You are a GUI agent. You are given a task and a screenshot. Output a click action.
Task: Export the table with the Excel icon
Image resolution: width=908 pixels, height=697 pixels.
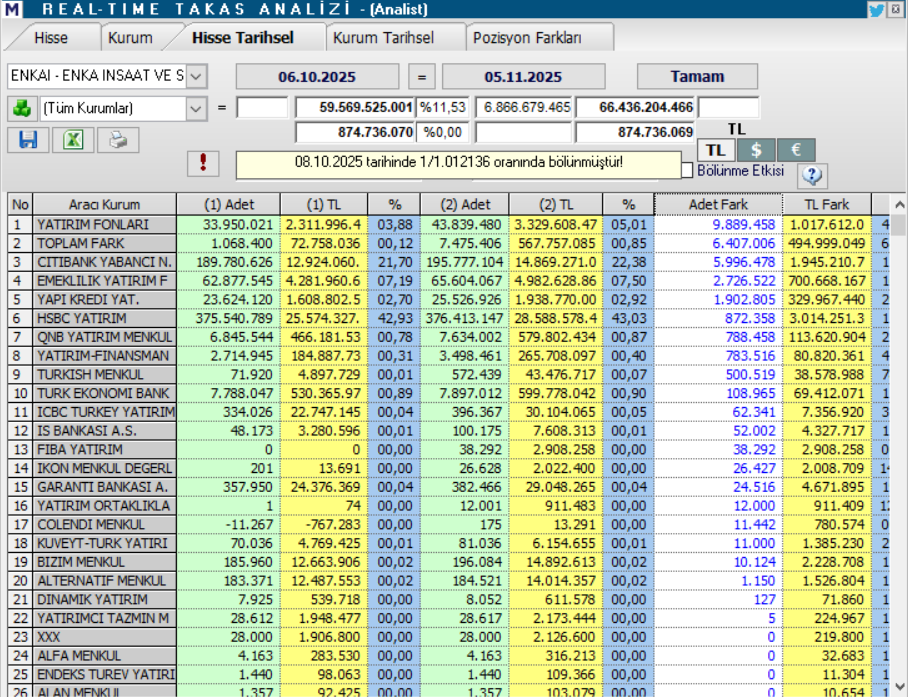tap(73, 140)
